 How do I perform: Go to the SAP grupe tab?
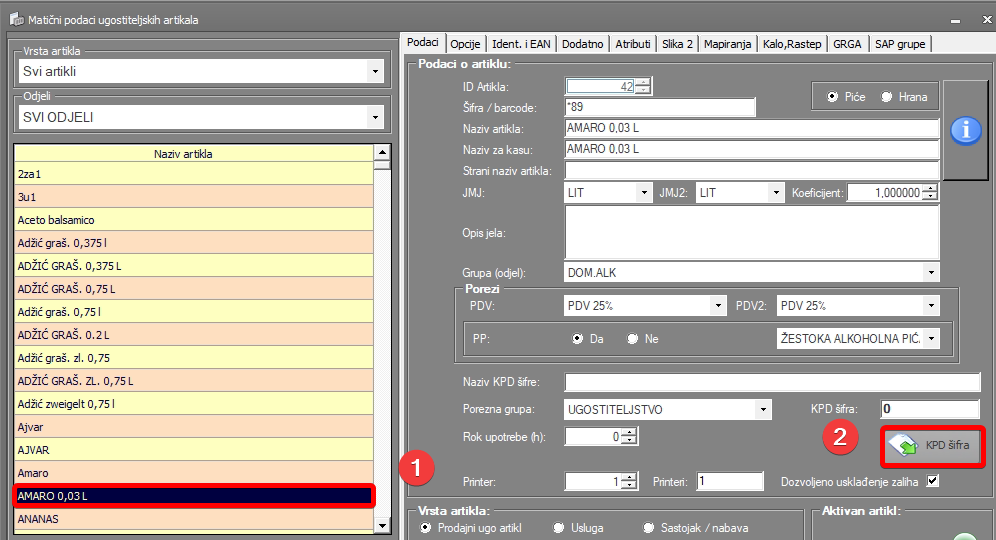(900, 44)
